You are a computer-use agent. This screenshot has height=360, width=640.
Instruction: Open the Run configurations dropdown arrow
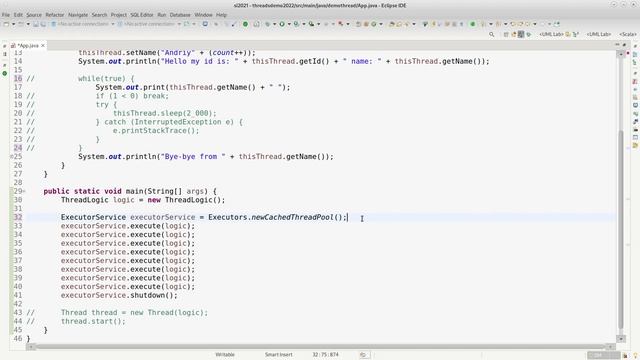tap(289, 24)
